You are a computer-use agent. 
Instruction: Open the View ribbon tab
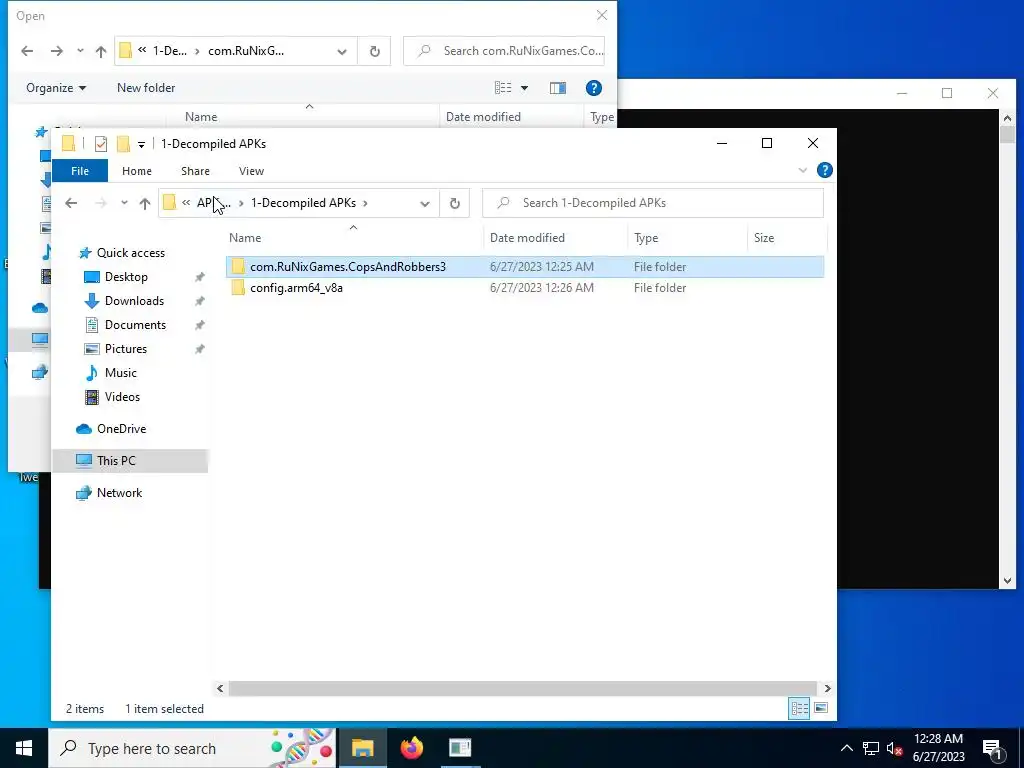251,171
